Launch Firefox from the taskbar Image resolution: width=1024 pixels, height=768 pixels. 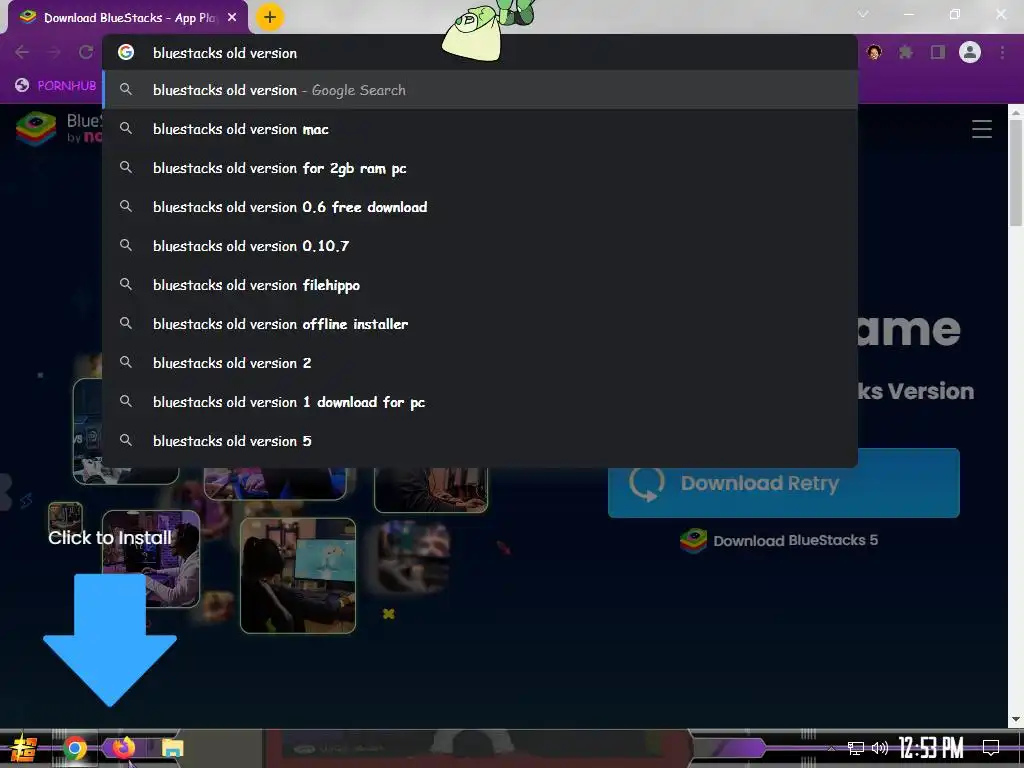[123, 747]
